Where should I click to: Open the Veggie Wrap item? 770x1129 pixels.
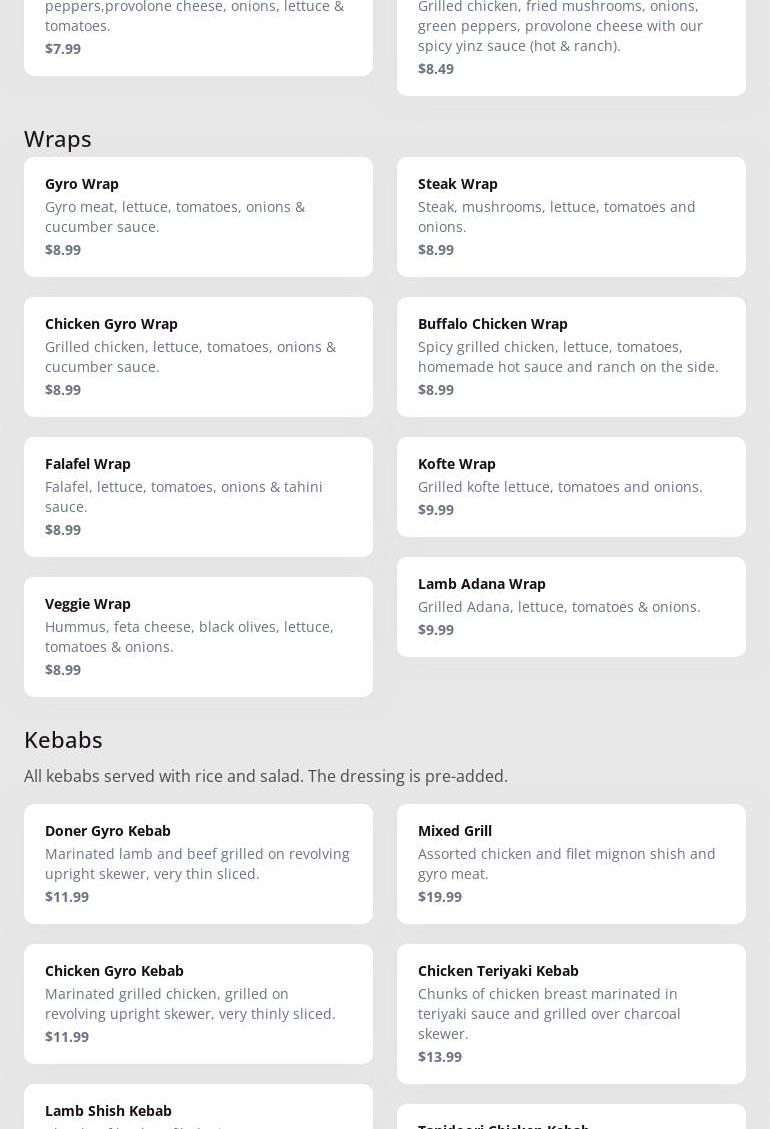pos(198,636)
